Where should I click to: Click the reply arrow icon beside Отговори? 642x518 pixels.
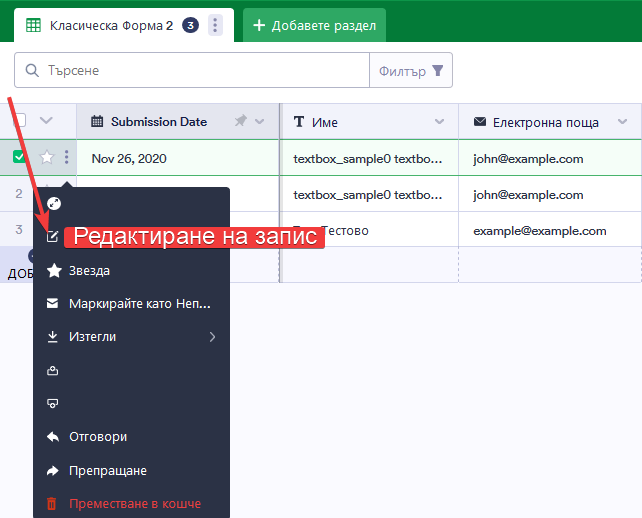click(53, 437)
